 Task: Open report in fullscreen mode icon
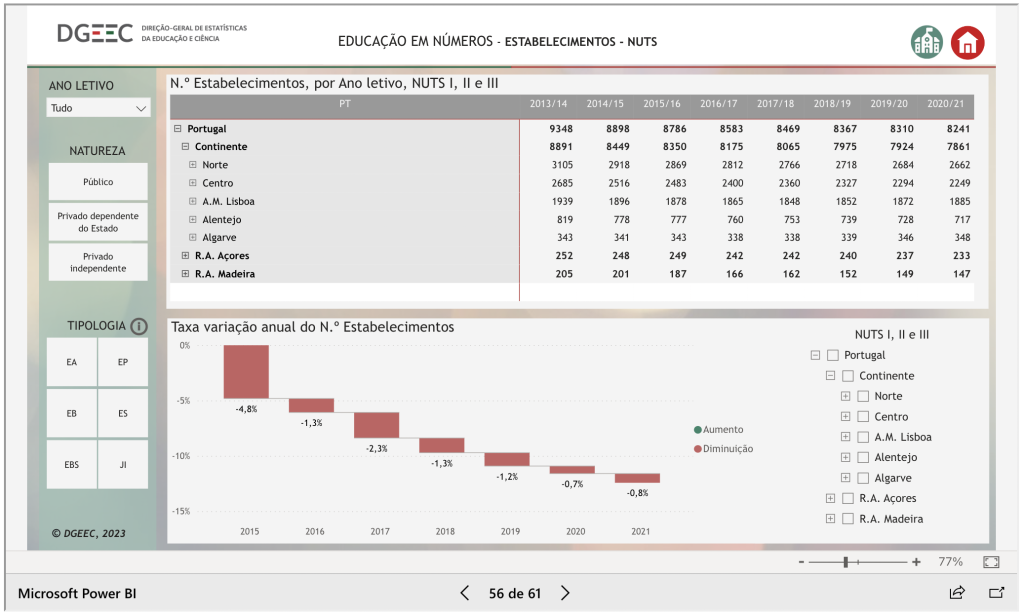(x=995, y=593)
